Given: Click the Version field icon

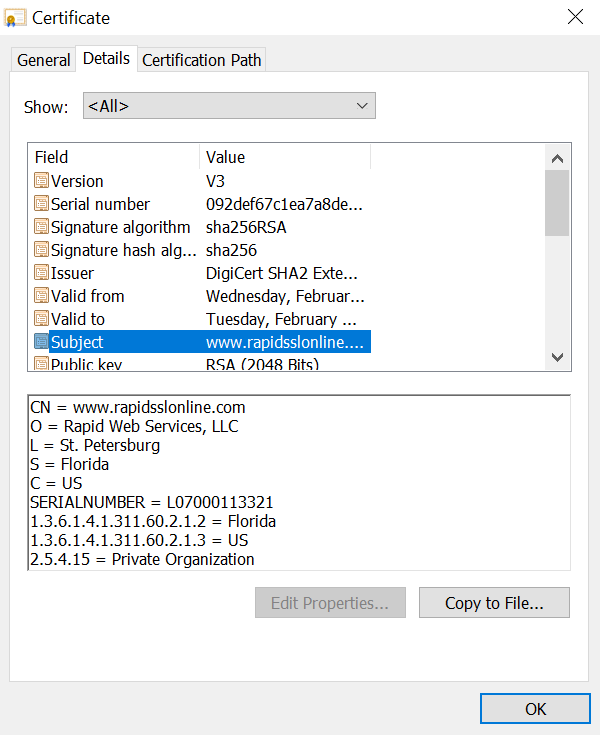Looking at the screenshot, I should (41, 180).
